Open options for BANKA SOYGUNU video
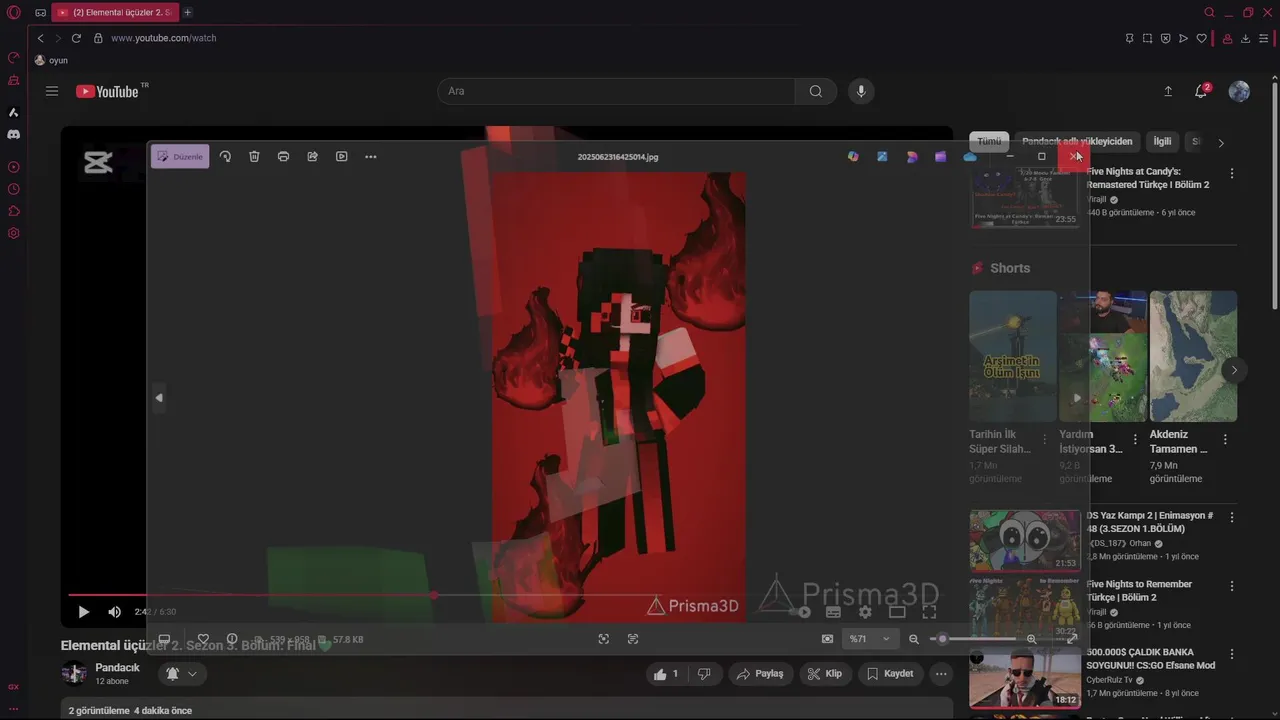The width and height of the screenshot is (1280, 720). pyautogui.click(x=1232, y=654)
